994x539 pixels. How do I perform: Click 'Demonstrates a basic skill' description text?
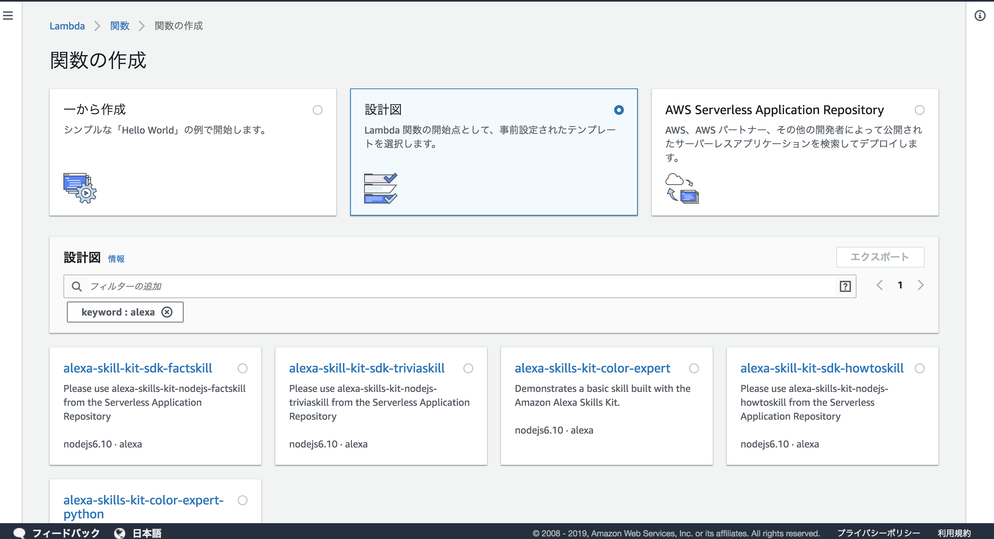602,396
